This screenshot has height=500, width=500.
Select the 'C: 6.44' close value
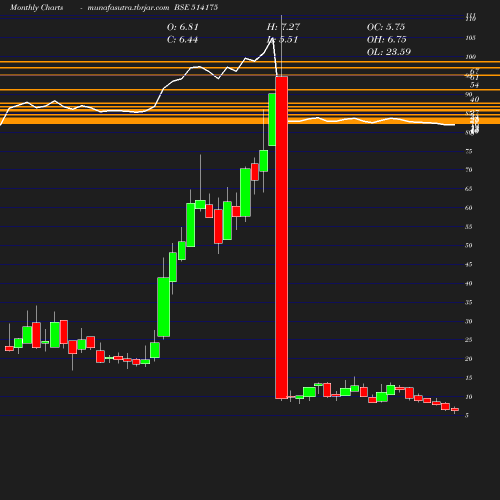tap(182, 40)
